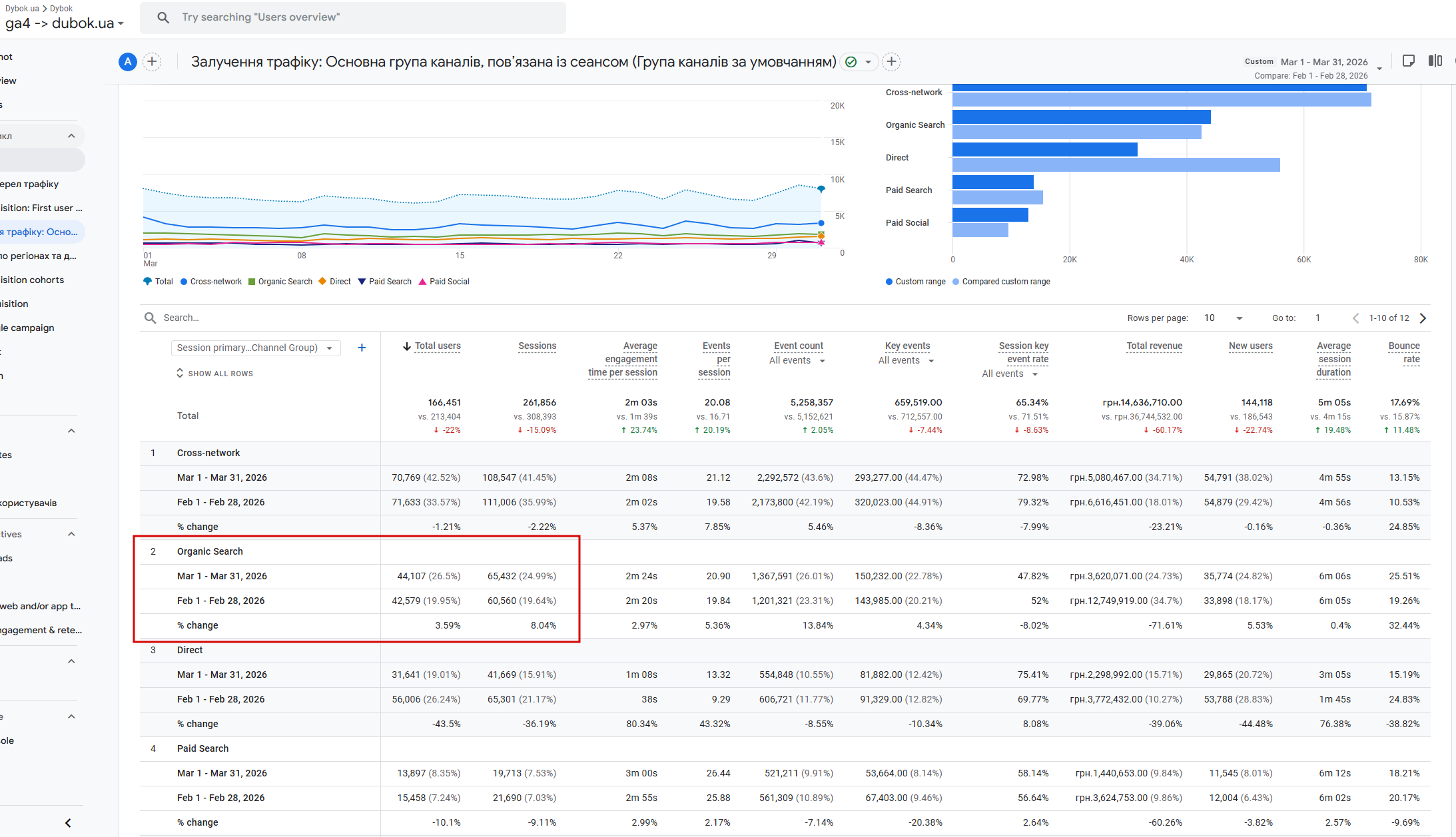
Task: Open the Key events All events dropdown
Action: (x=907, y=361)
